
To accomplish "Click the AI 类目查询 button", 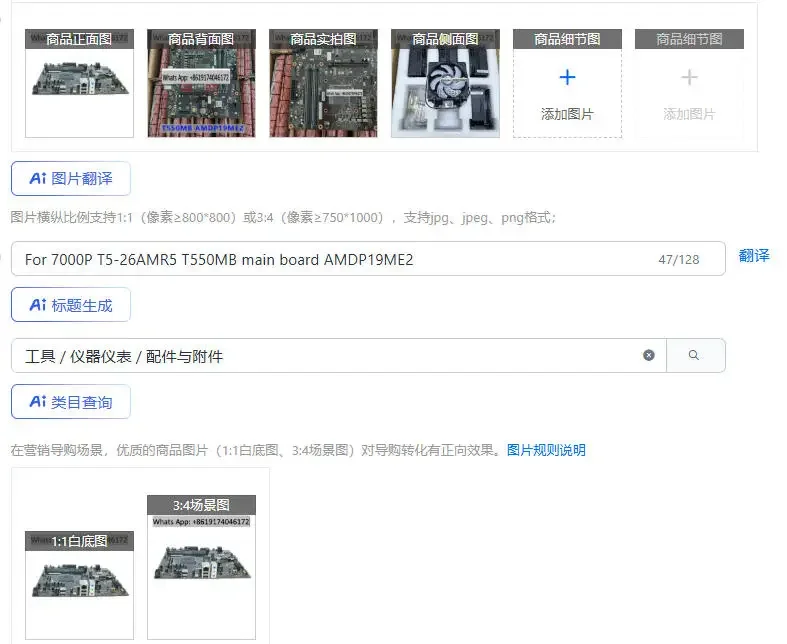I will tap(71, 402).
